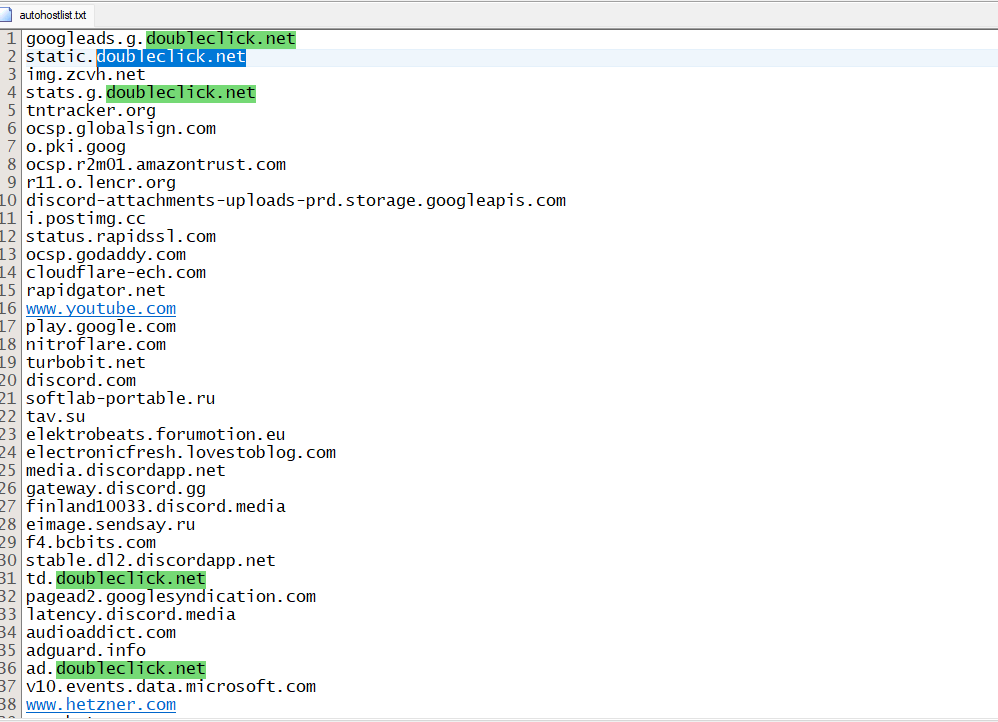Click line number 31 in the gutter

point(8,579)
